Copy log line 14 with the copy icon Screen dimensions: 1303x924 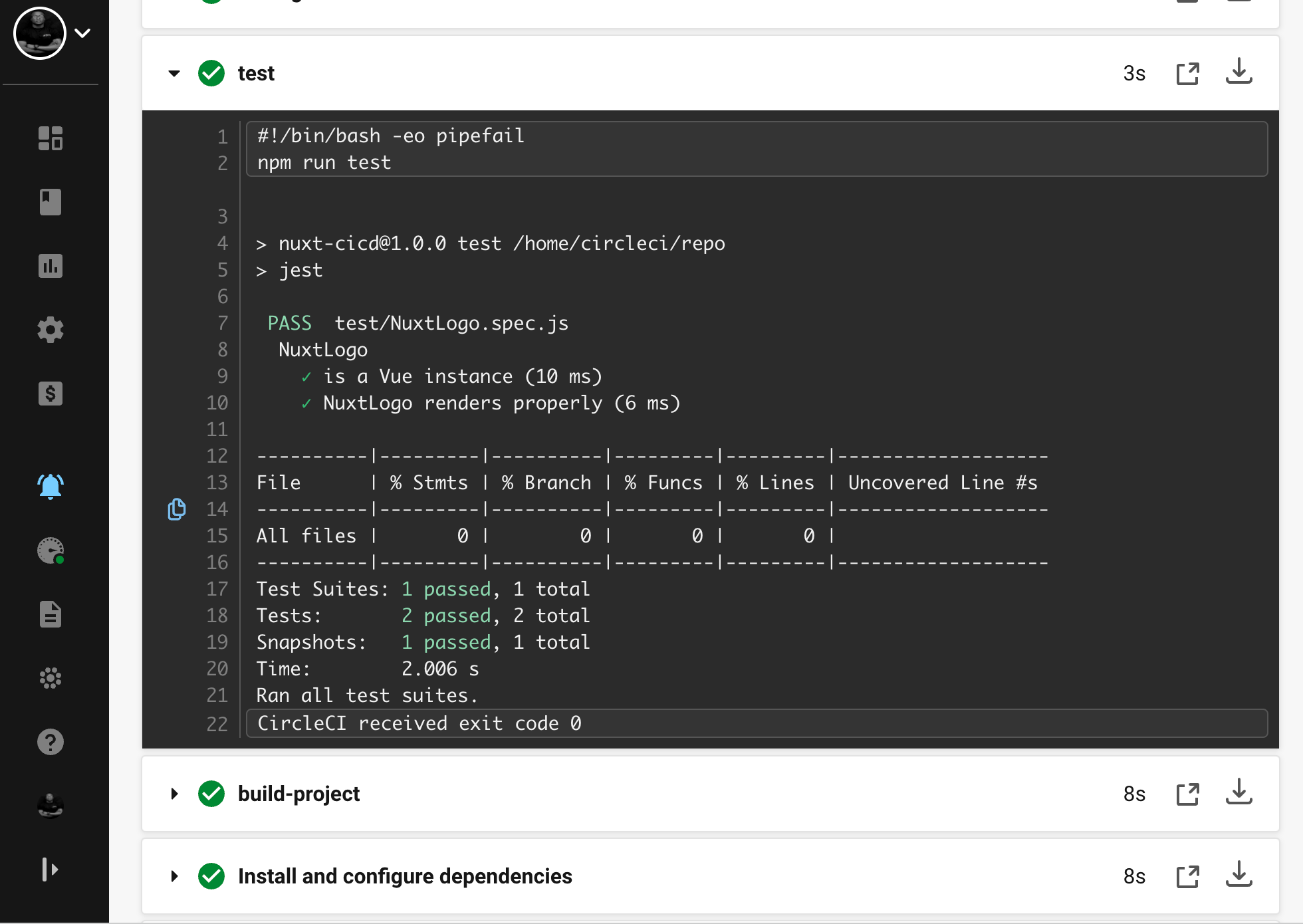point(176,509)
